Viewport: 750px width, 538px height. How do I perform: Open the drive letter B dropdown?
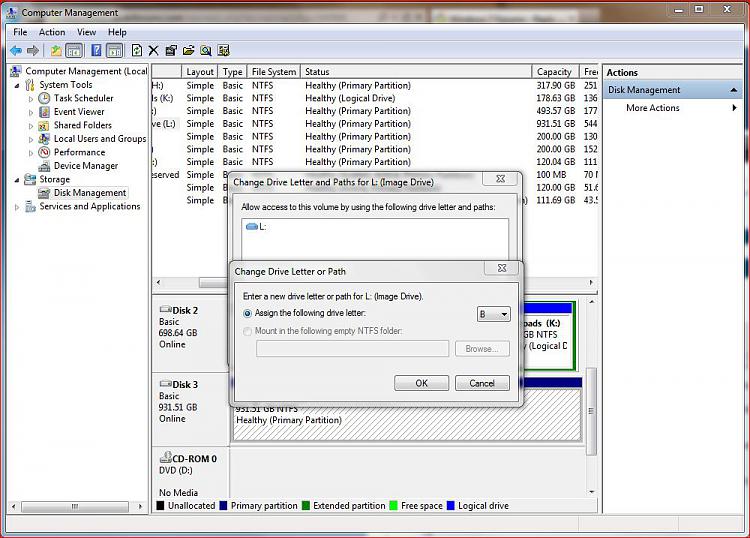(x=494, y=314)
